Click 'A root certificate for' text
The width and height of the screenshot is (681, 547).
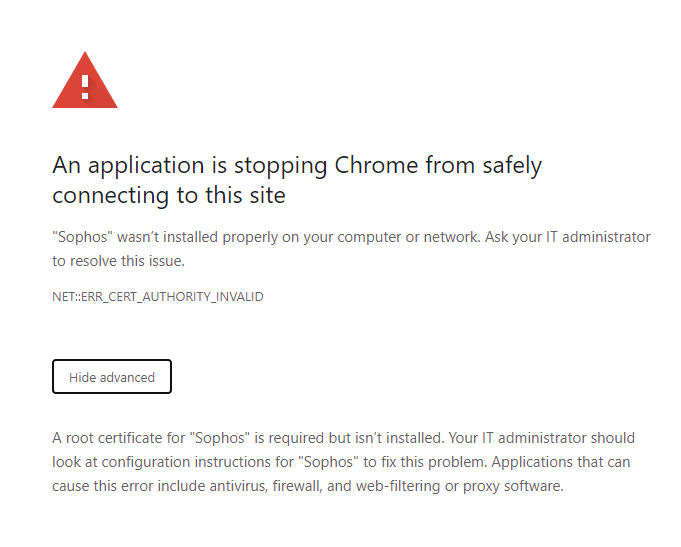pos(119,438)
